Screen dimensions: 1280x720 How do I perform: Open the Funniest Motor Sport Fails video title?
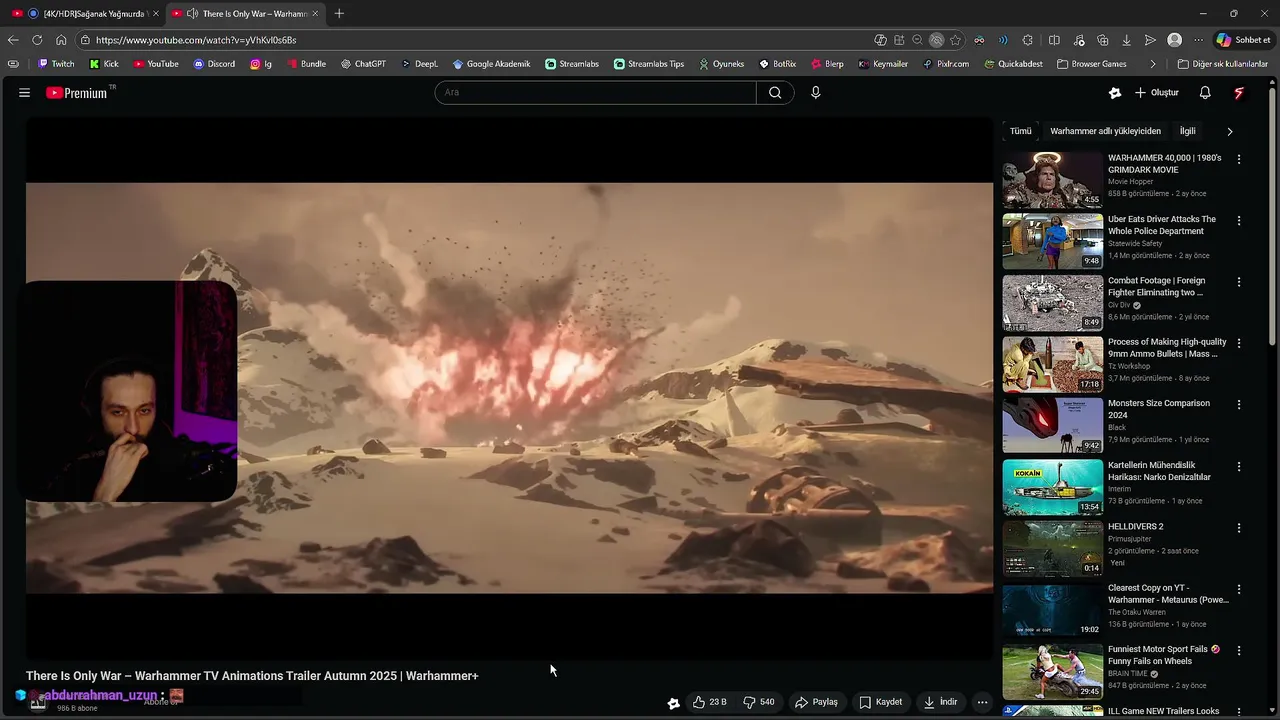(x=1164, y=655)
